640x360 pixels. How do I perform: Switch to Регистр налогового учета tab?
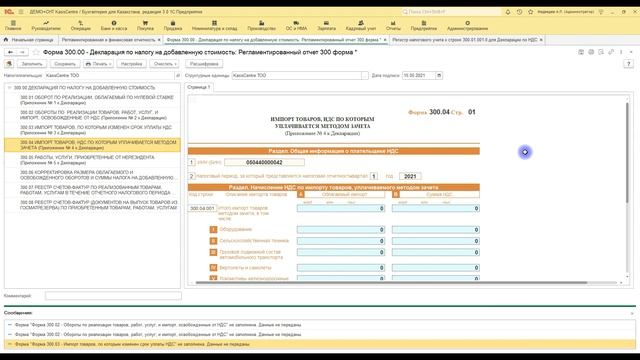pyautogui.click(x=465, y=40)
